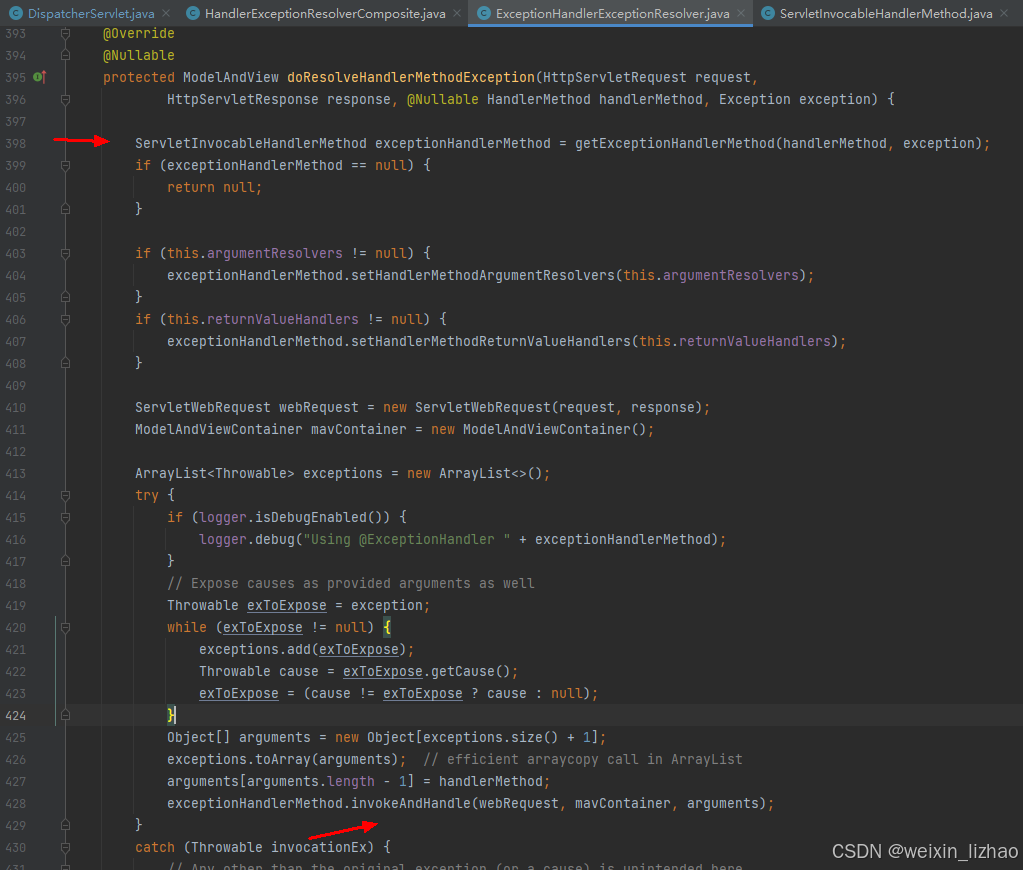This screenshot has height=870, width=1023.
Task: Click getCause call on line 422
Action: [463, 672]
